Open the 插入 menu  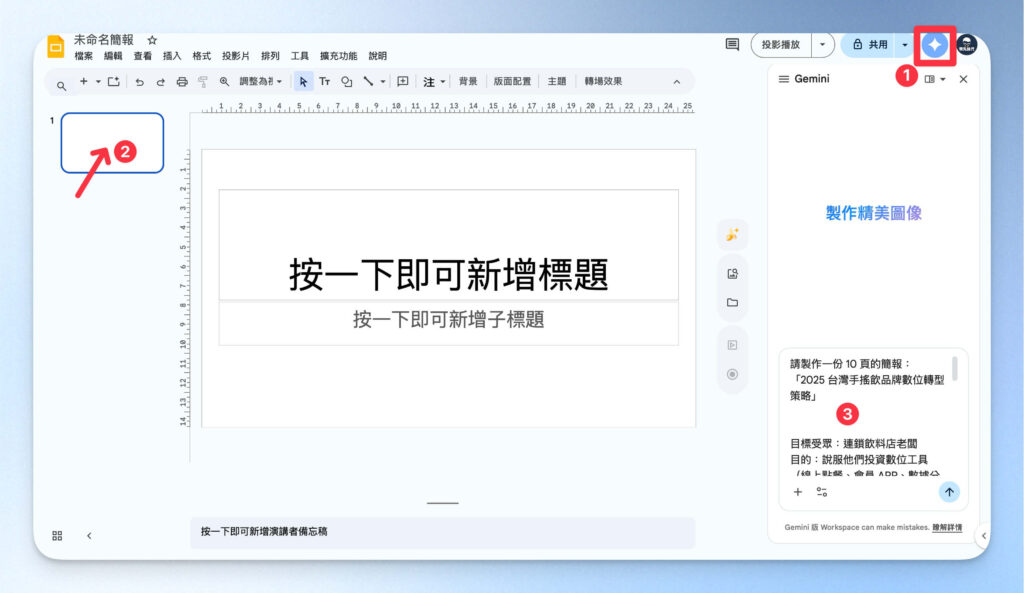point(171,55)
